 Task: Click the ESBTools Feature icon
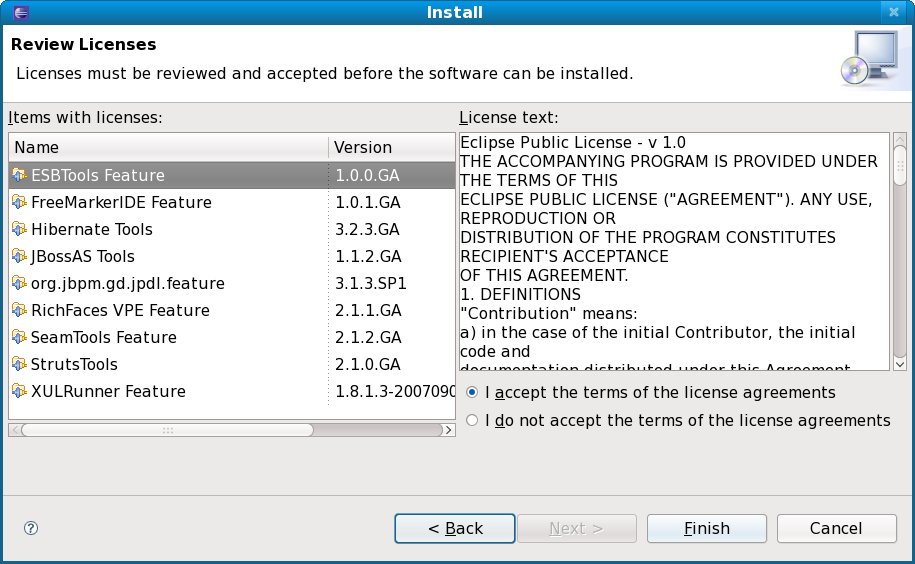pyautogui.click(x=20, y=175)
